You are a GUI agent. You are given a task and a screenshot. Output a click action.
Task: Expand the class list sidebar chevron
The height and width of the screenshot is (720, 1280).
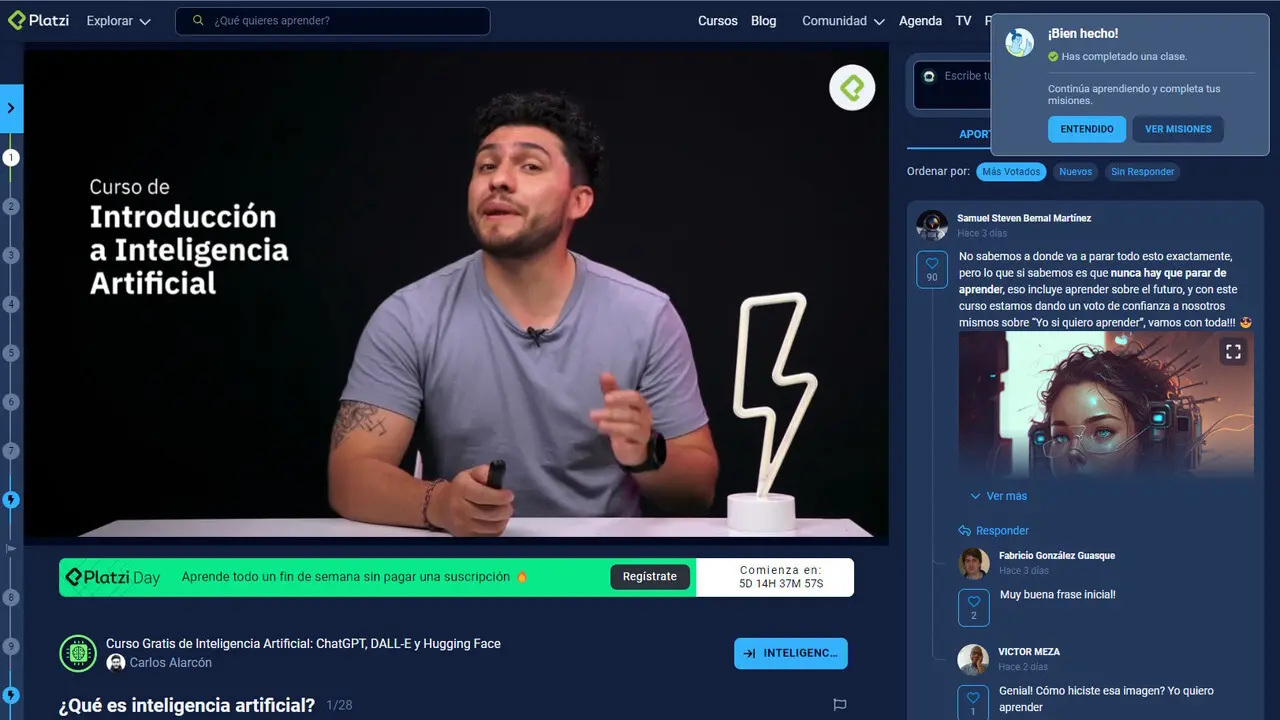tap(11, 109)
